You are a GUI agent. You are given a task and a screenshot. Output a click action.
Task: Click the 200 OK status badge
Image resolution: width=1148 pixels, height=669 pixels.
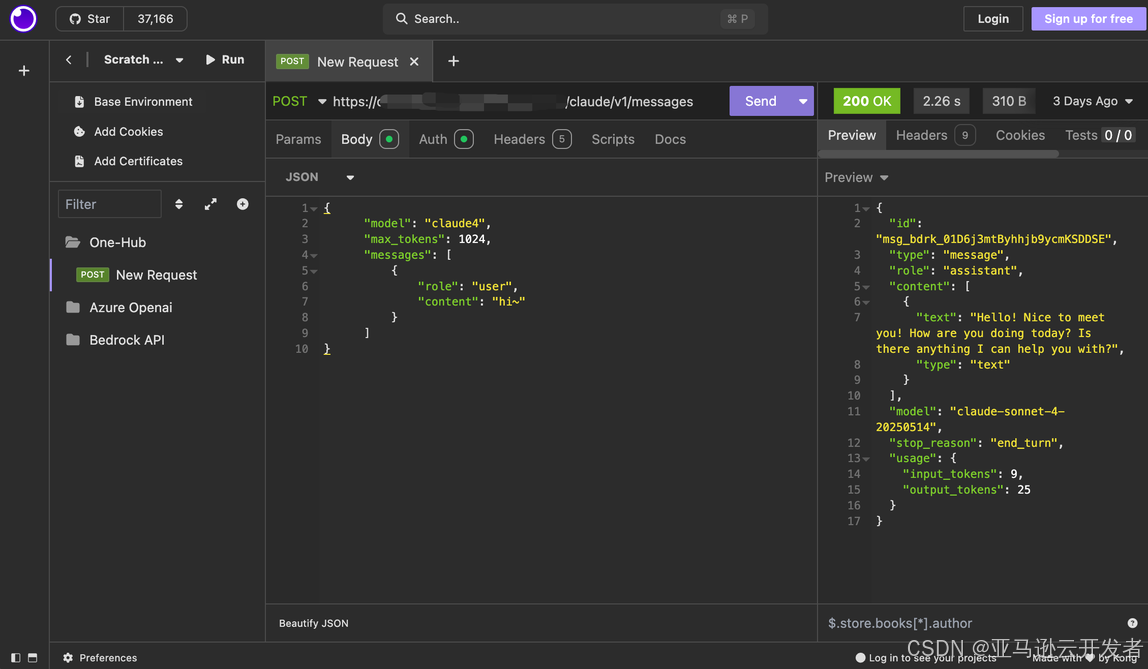(x=867, y=101)
